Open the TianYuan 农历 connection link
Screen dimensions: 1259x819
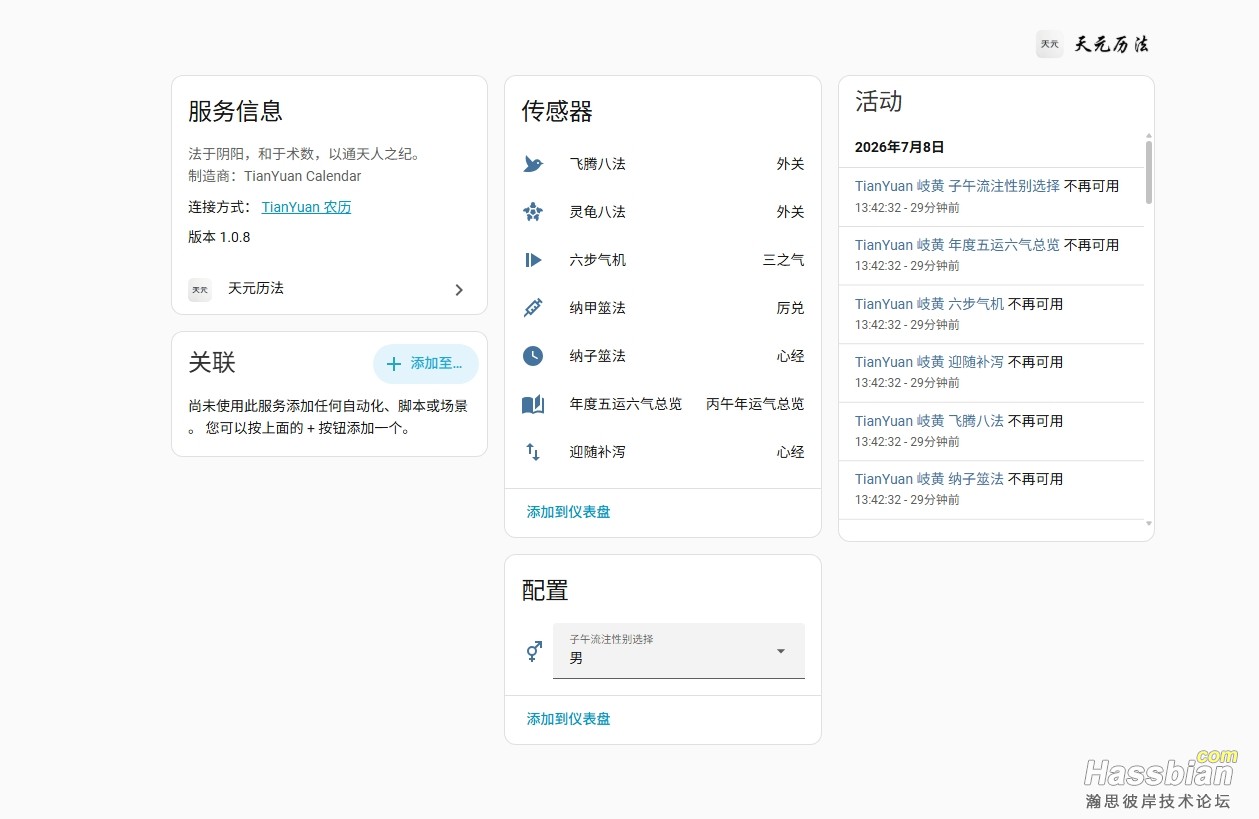tap(306, 207)
